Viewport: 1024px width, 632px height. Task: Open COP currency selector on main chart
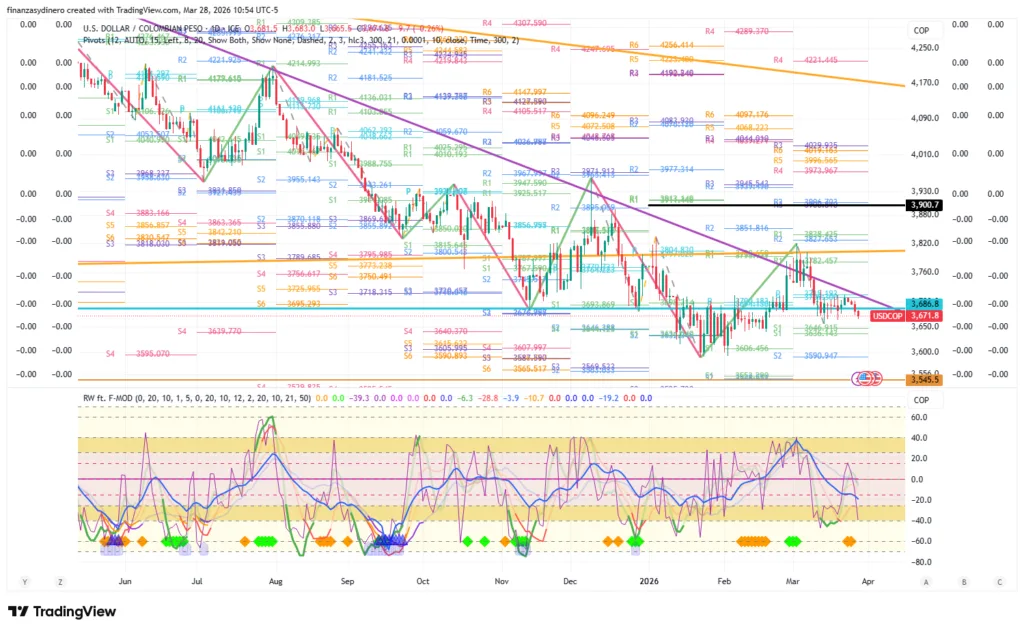(x=920, y=31)
